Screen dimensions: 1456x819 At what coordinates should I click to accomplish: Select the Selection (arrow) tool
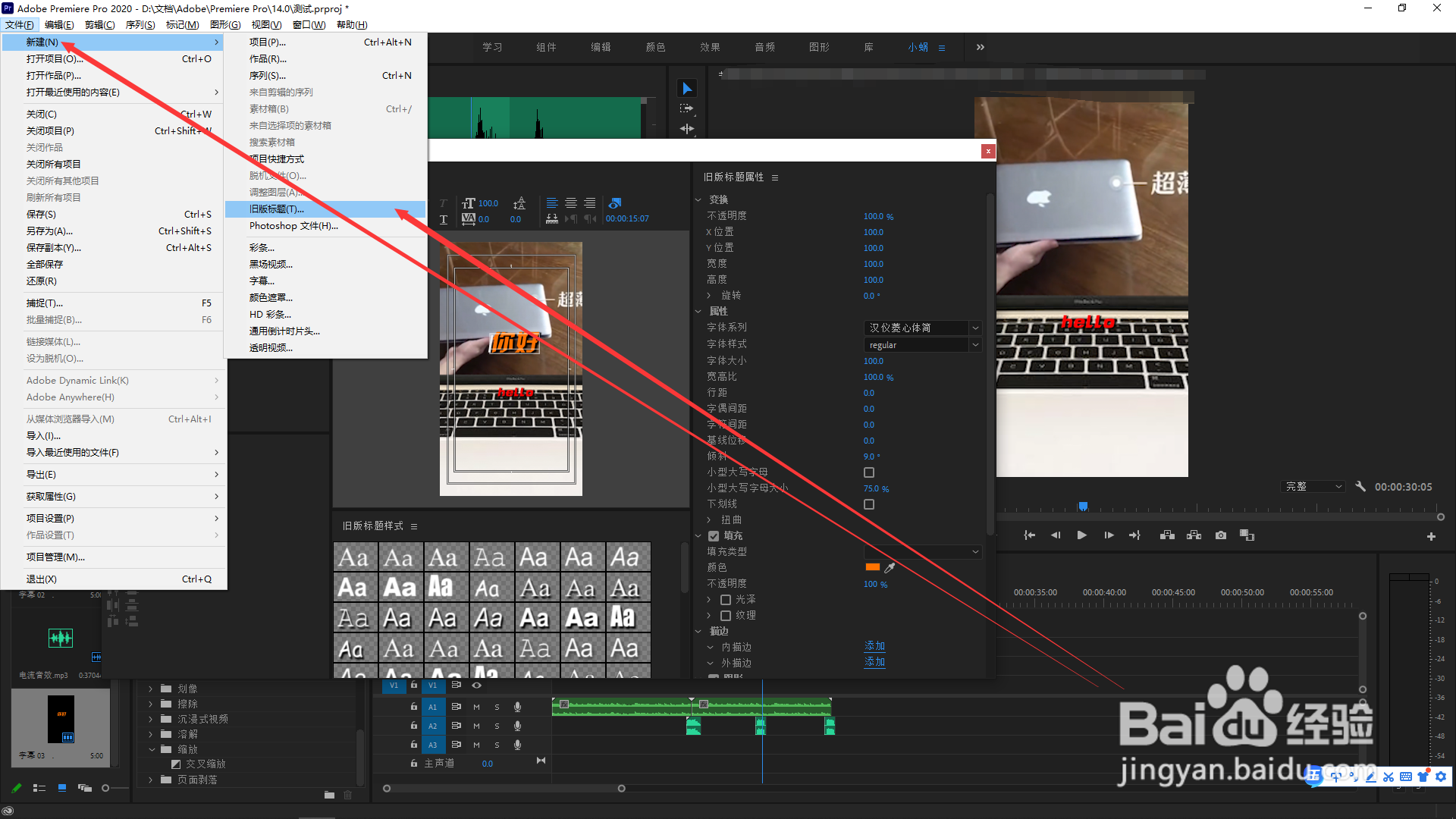point(686,89)
